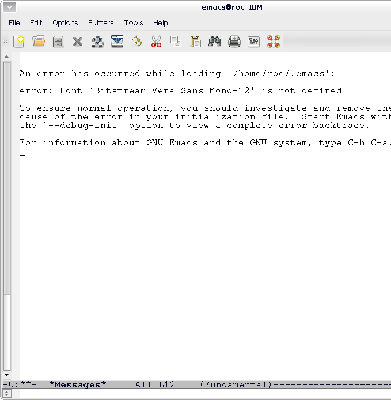
Task: Undo with the curved arrow icon
Action: pyautogui.click(x=137, y=42)
